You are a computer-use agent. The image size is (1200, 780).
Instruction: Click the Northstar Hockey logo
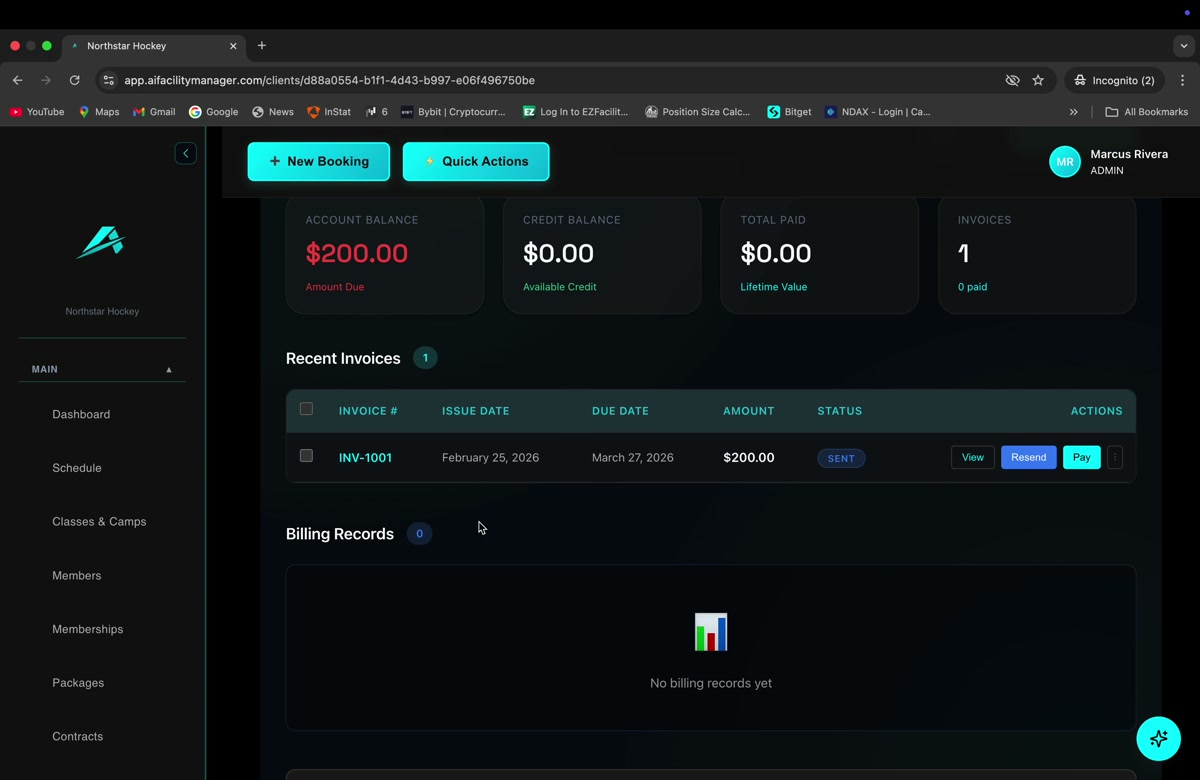tap(101, 242)
